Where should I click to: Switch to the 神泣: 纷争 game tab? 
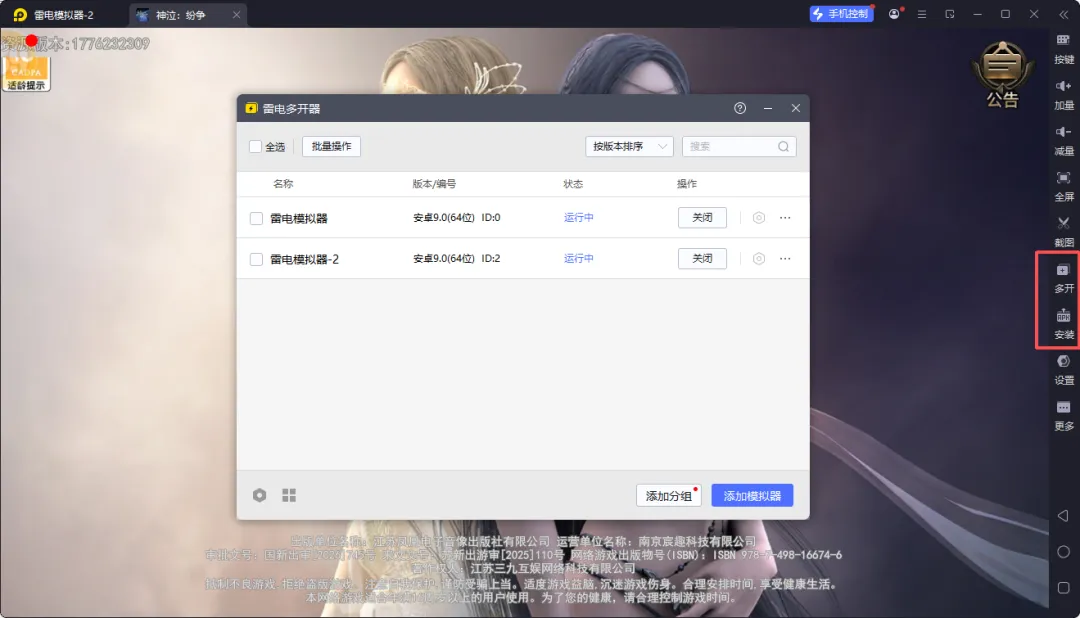click(x=180, y=14)
